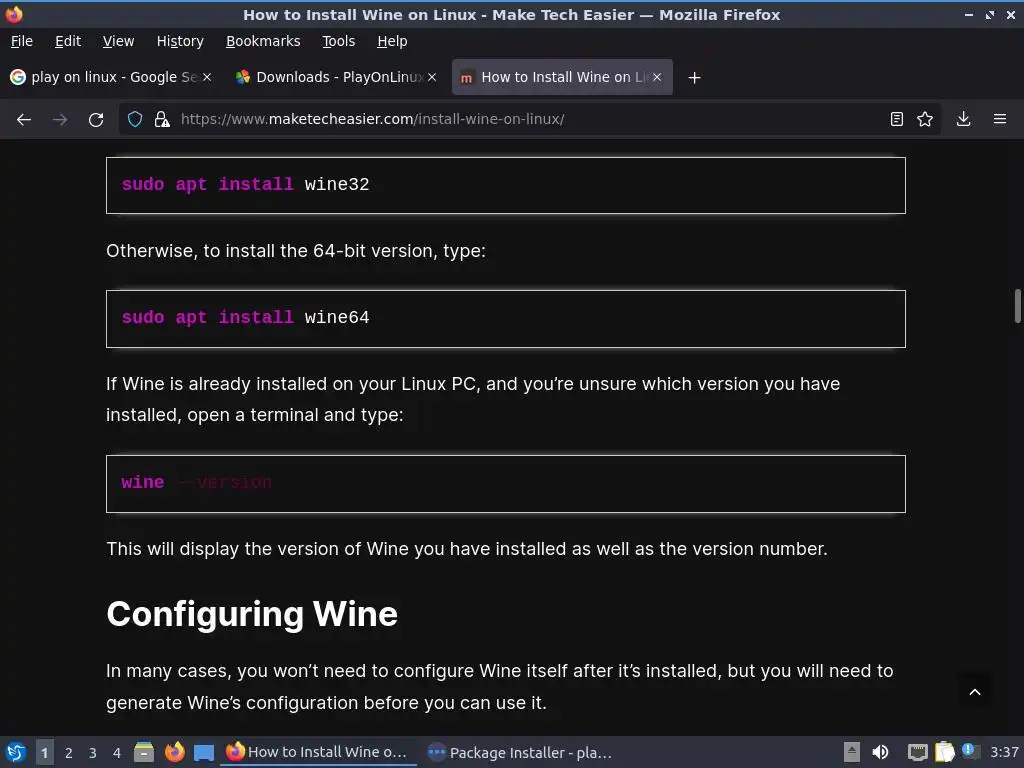
Task: Open the file manager from taskbar
Action: [144, 752]
